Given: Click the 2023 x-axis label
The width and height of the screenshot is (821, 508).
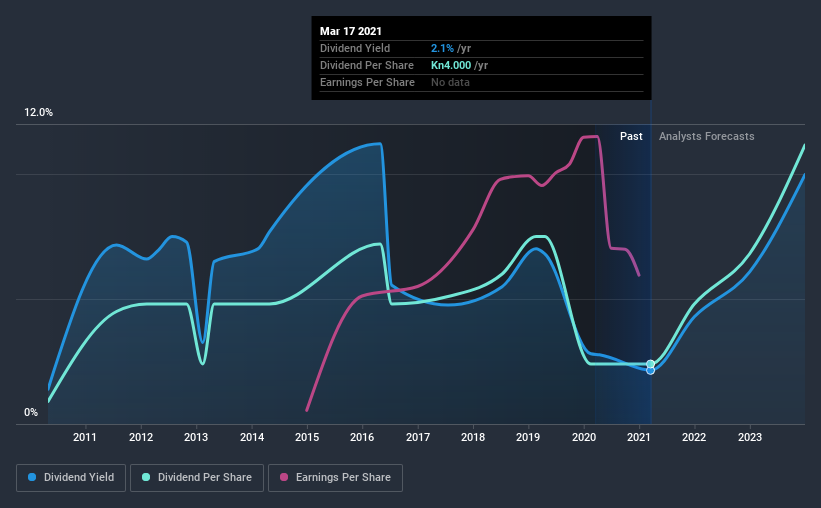Looking at the screenshot, I should coord(750,437).
